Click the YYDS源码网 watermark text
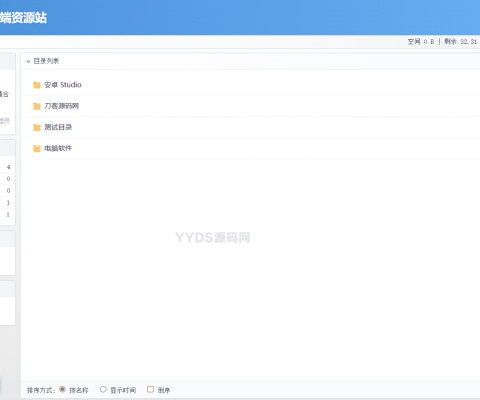 (x=213, y=238)
